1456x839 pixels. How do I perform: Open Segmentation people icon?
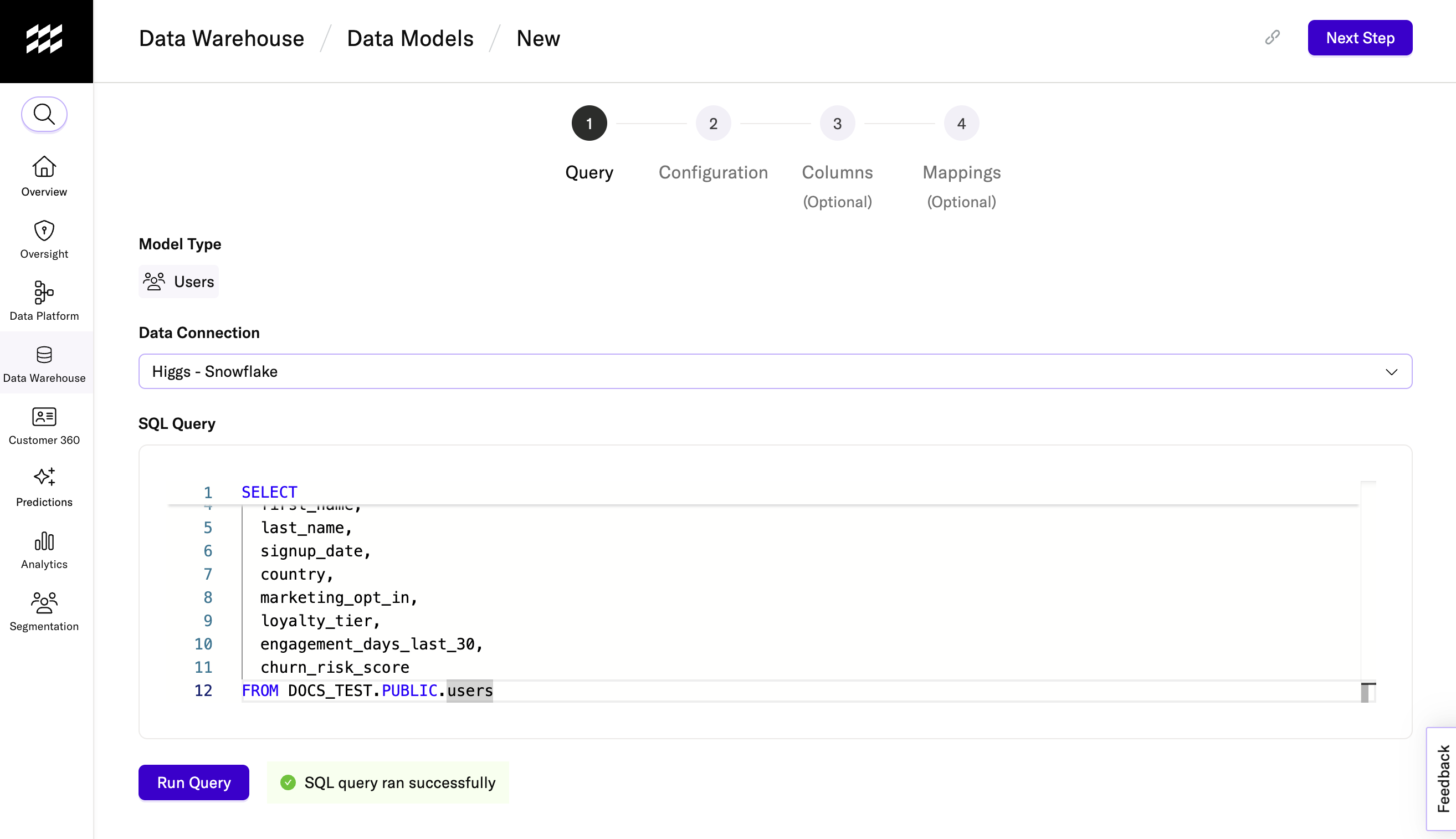pyautogui.click(x=44, y=603)
